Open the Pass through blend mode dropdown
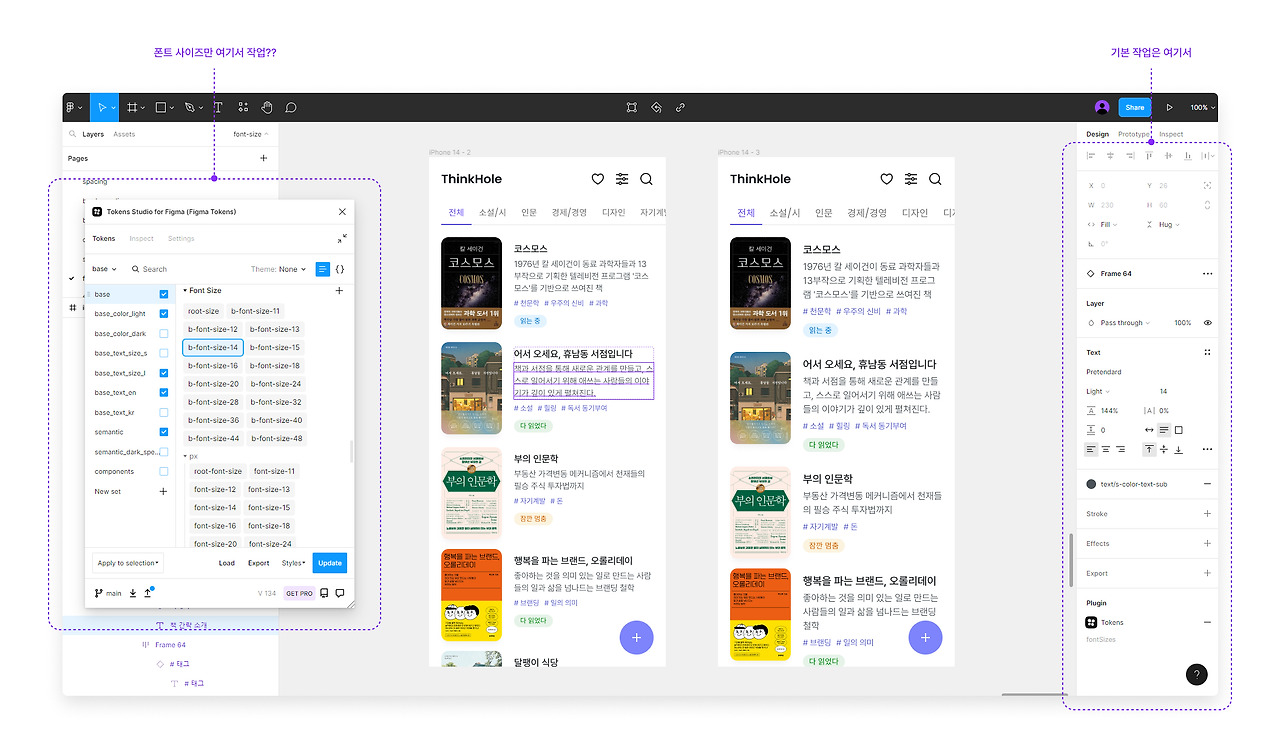Viewport: 1280px width, 751px height. click(x=1125, y=323)
